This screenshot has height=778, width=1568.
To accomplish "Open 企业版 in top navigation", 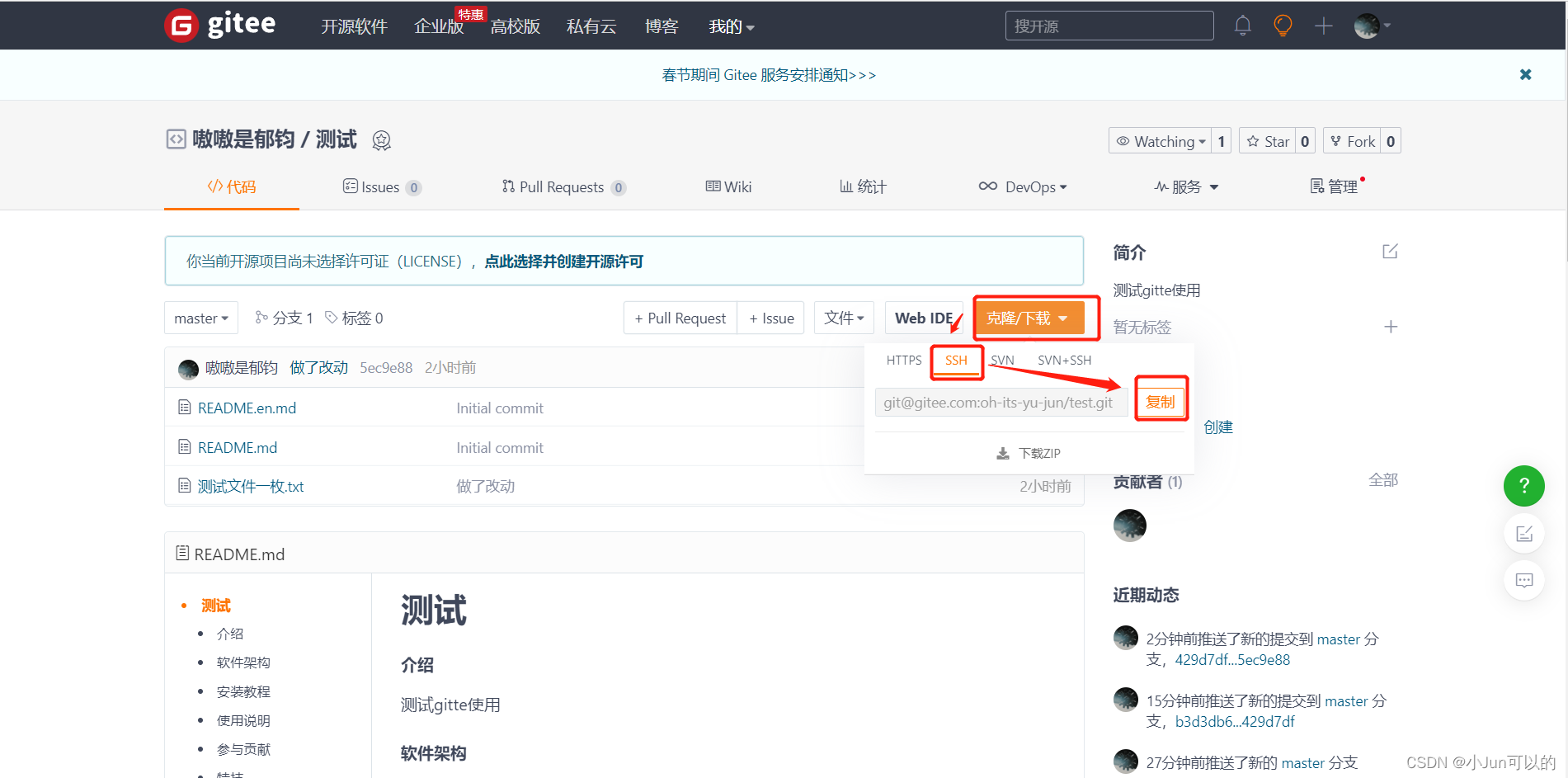I will [x=439, y=26].
